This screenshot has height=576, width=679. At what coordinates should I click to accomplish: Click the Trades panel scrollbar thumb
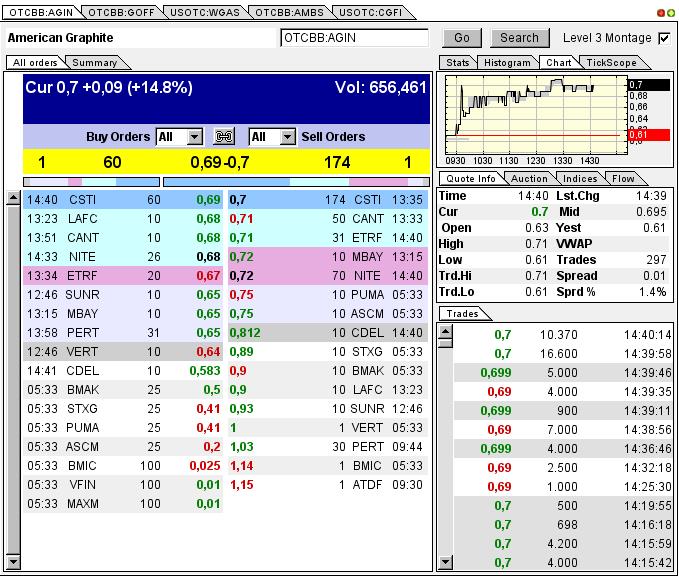pyautogui.click(x=445, y=342)
